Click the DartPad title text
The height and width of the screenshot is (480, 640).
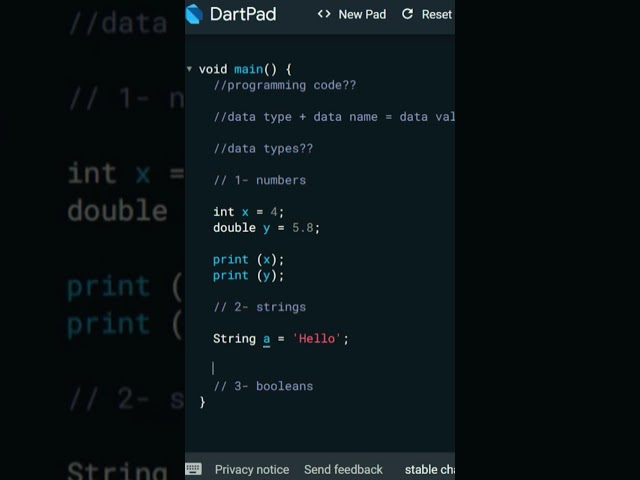(243, 14)
